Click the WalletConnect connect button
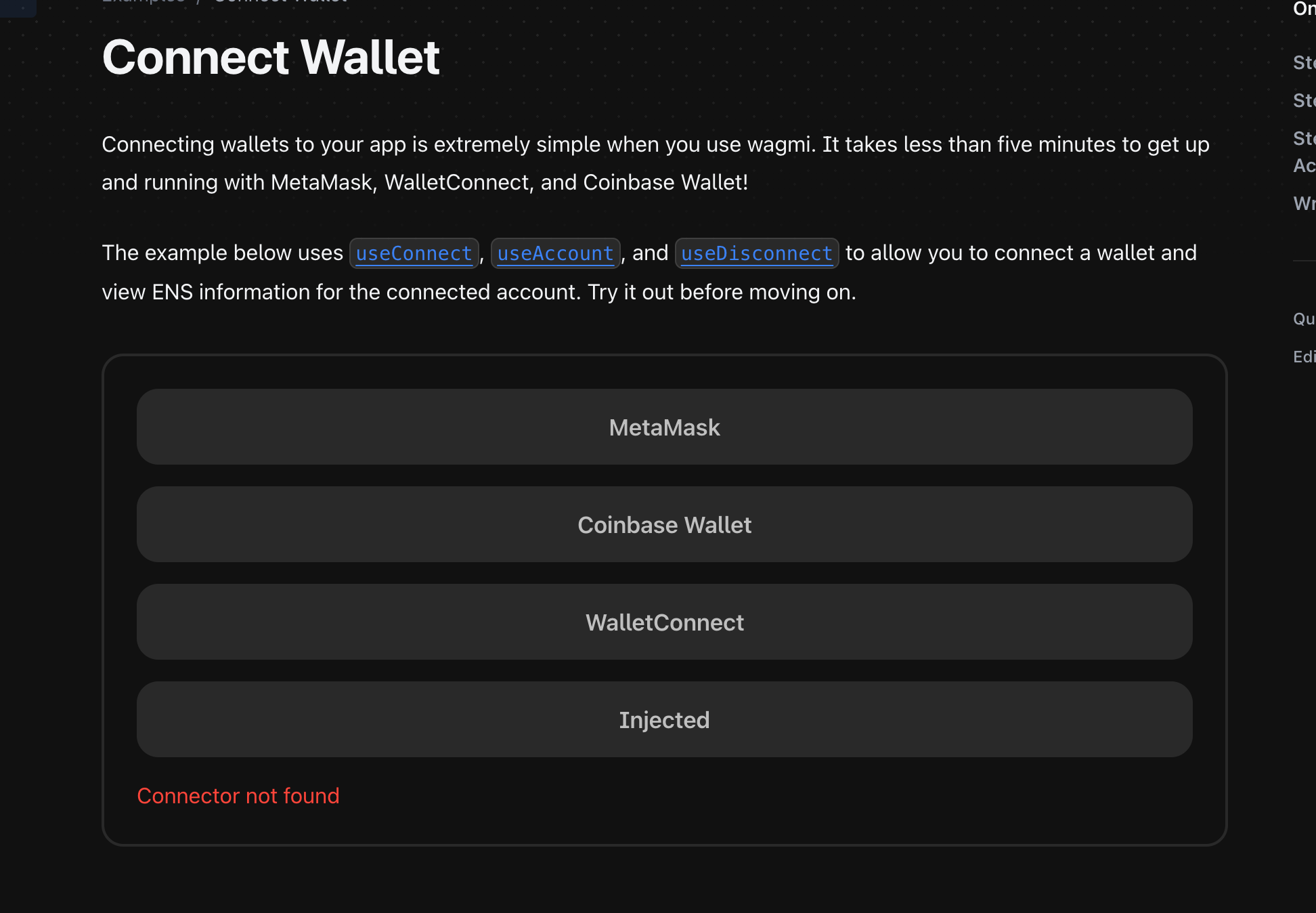 tap(663, 622)
